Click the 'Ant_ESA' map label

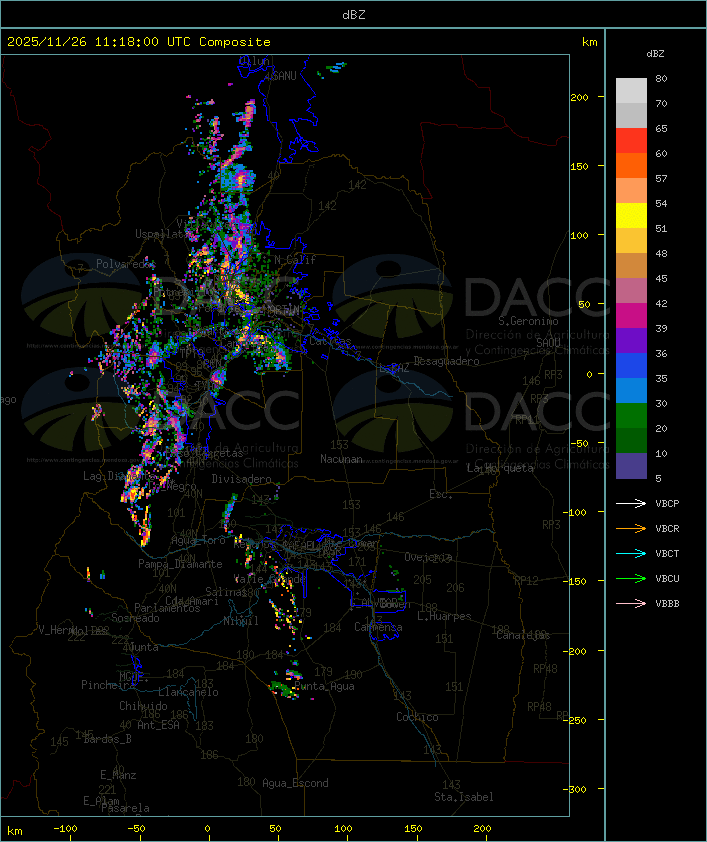coord(158,725)
